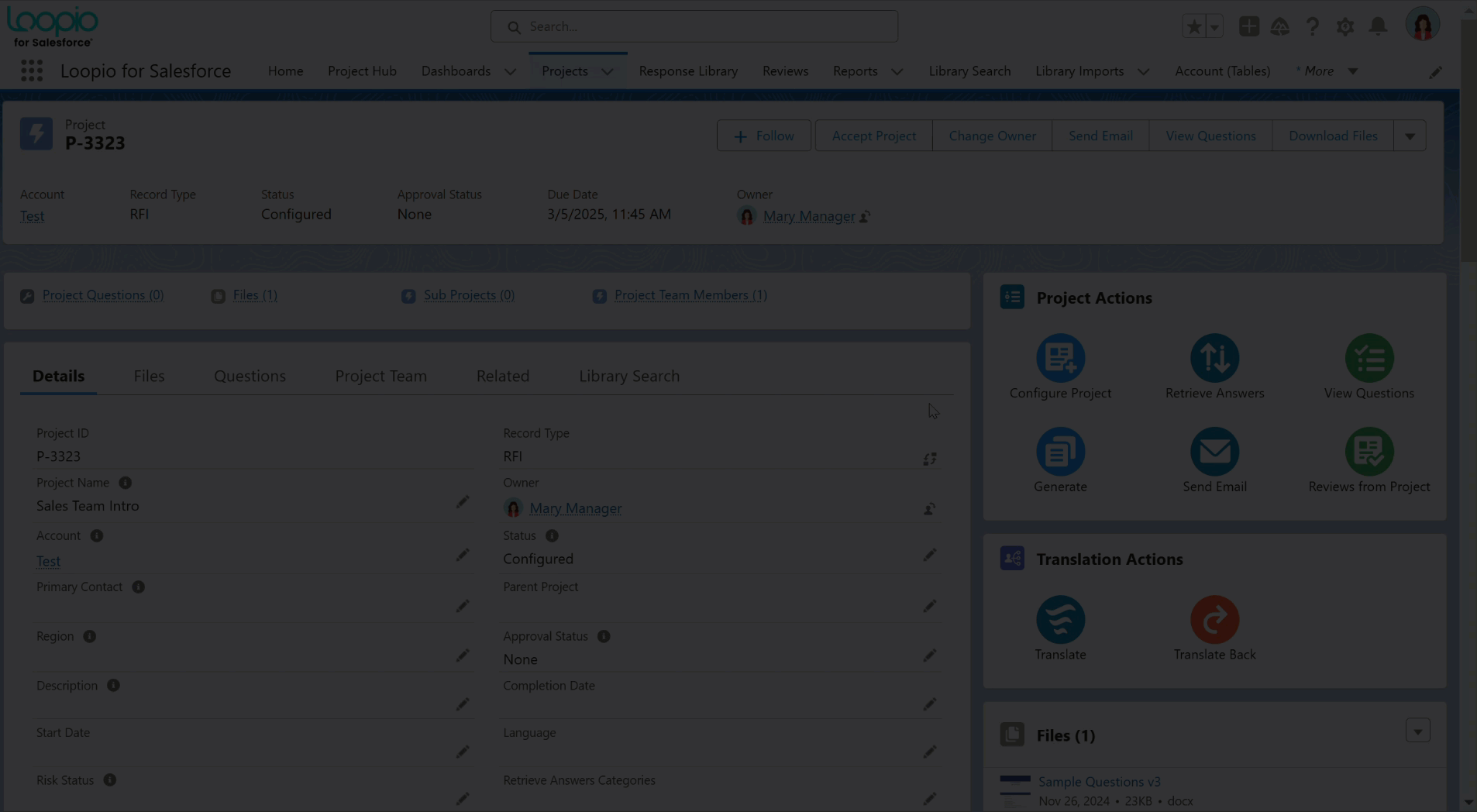Open Files panel dropdown menu

coord(1417,731)
